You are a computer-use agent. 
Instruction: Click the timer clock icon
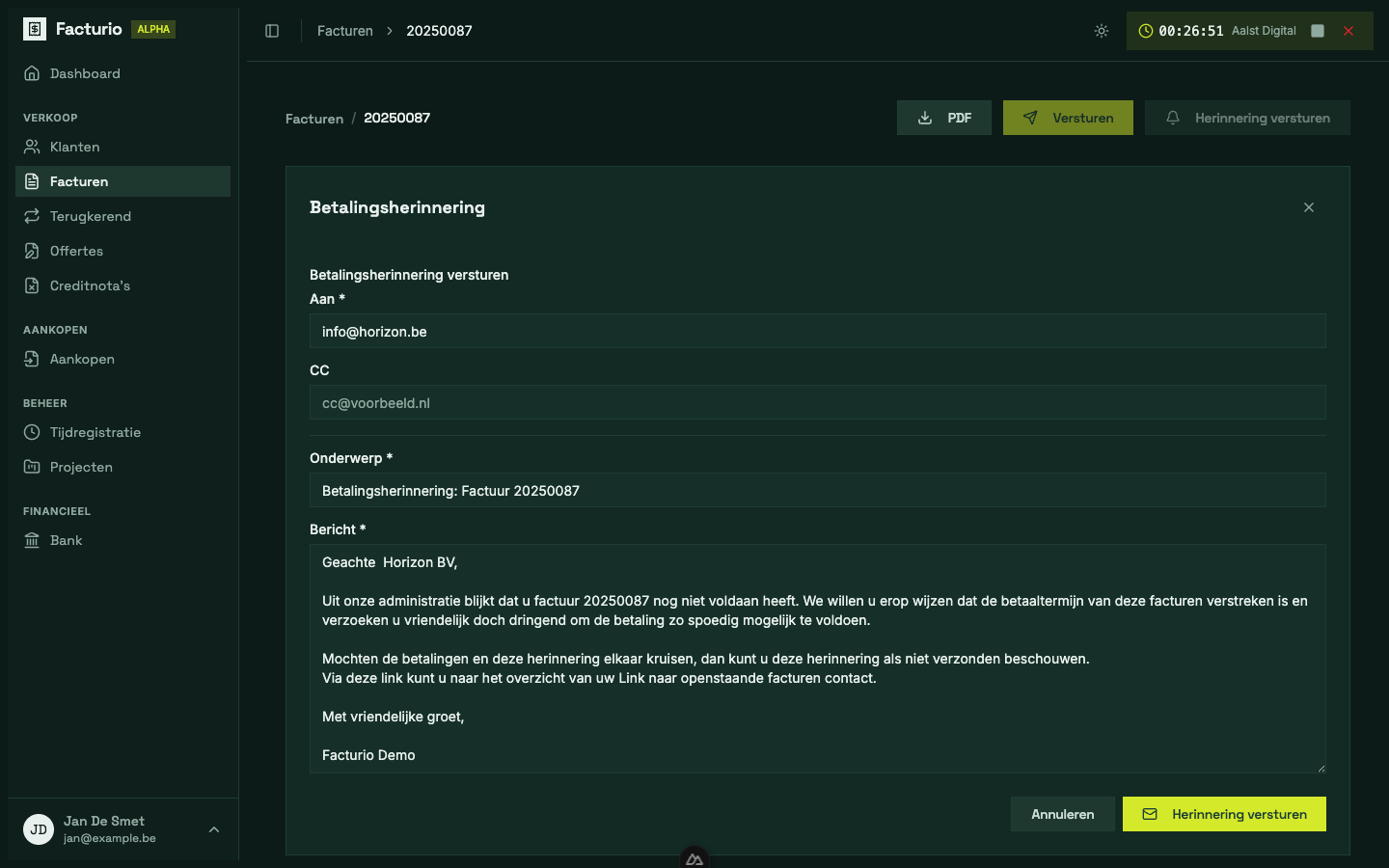[x=1146, y=31]
